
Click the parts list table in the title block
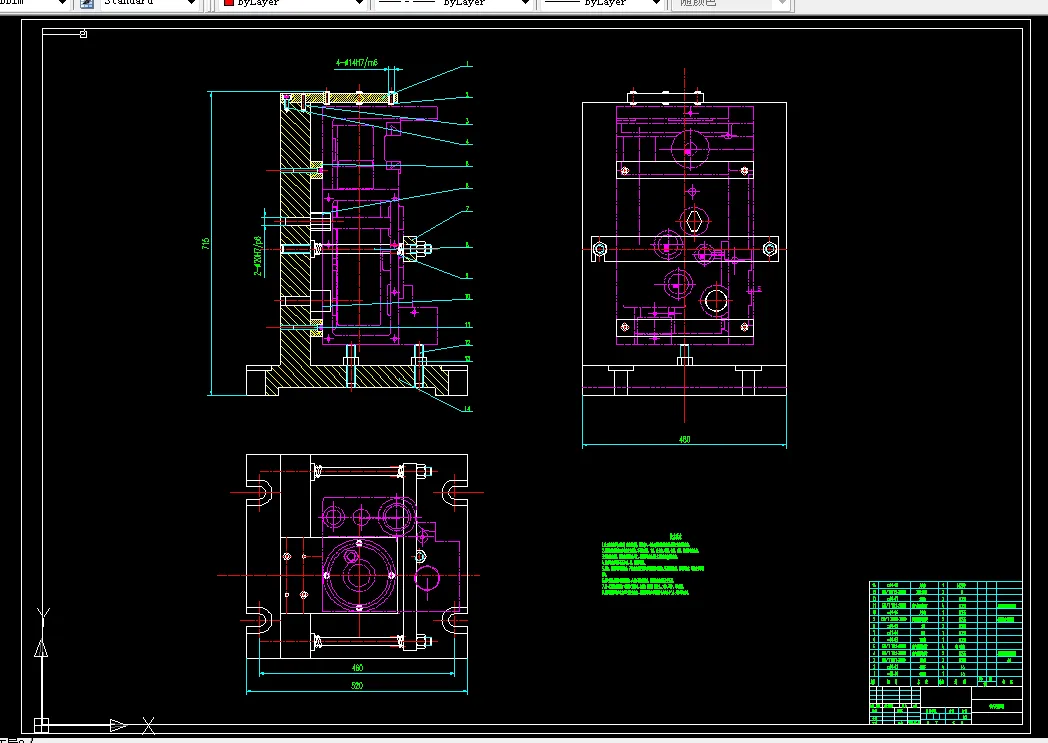point(946,633)
